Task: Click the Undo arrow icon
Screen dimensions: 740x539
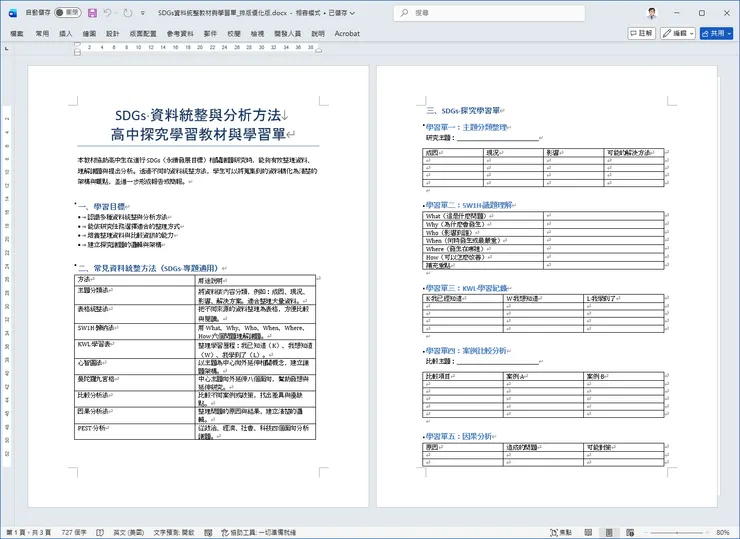Action: [107, 13]
